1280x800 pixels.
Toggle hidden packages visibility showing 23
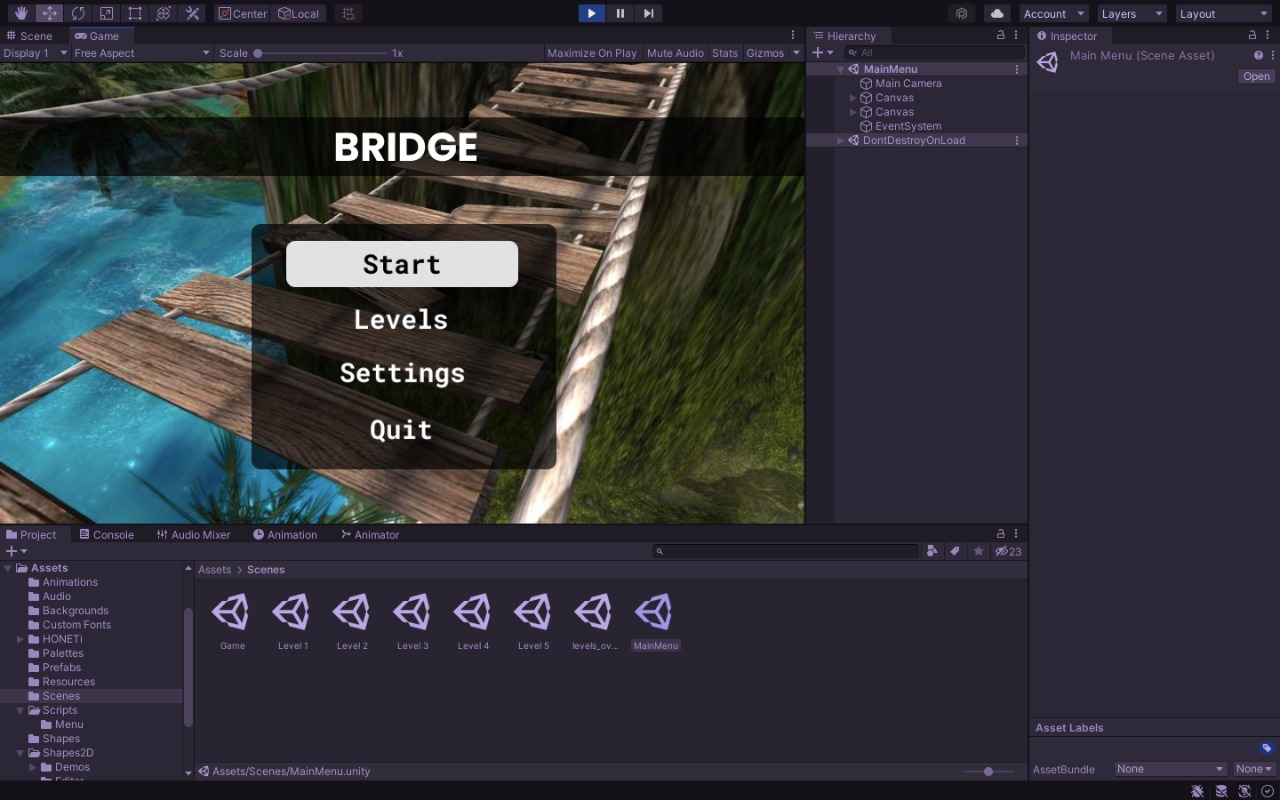point(1008,551)
